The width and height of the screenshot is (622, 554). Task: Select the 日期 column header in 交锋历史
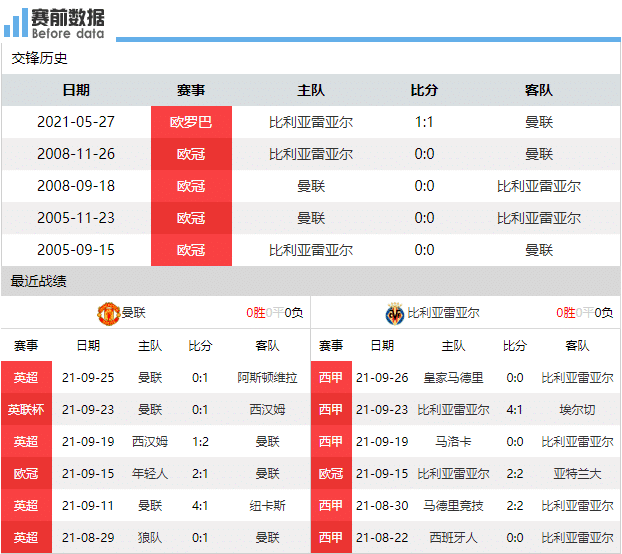pyautogui.click(x=76, y=90)
